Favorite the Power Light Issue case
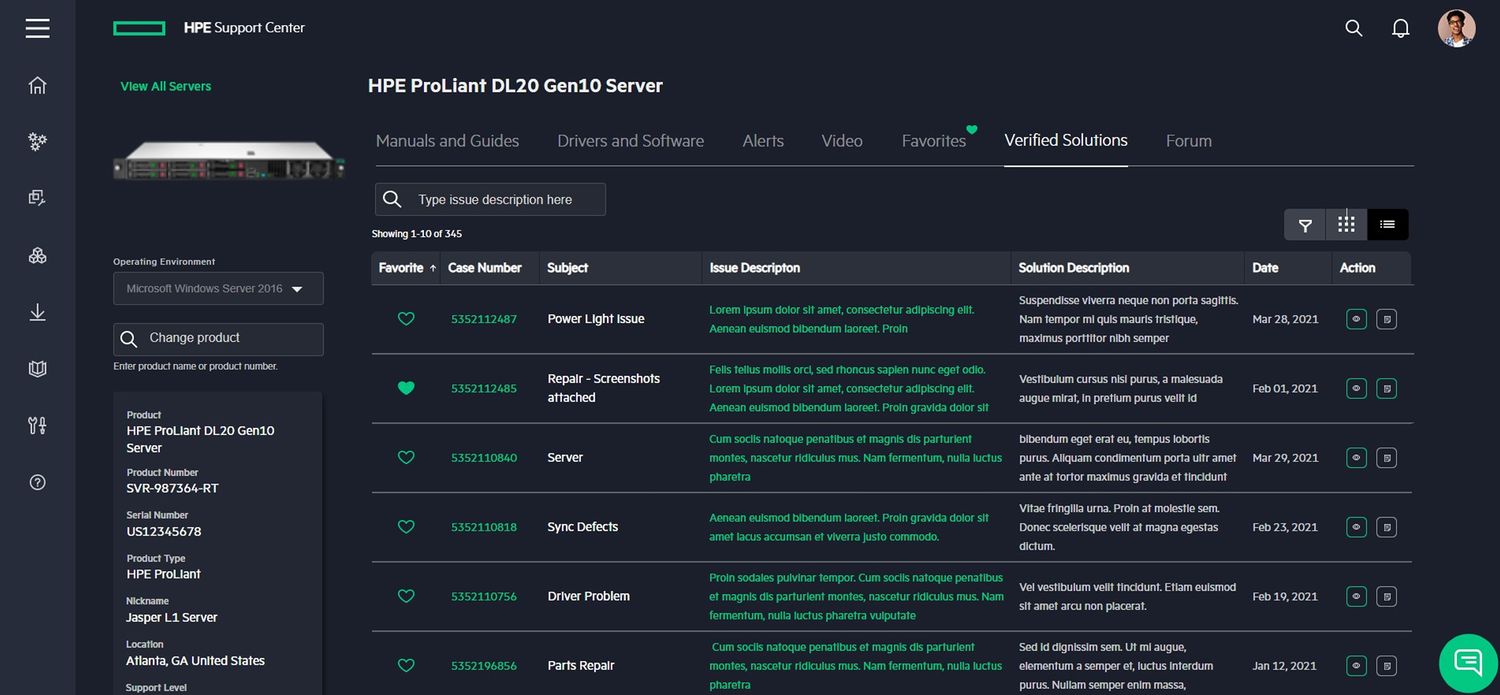This screenshot has width=1500, height=695. click(x=406, y=319)
